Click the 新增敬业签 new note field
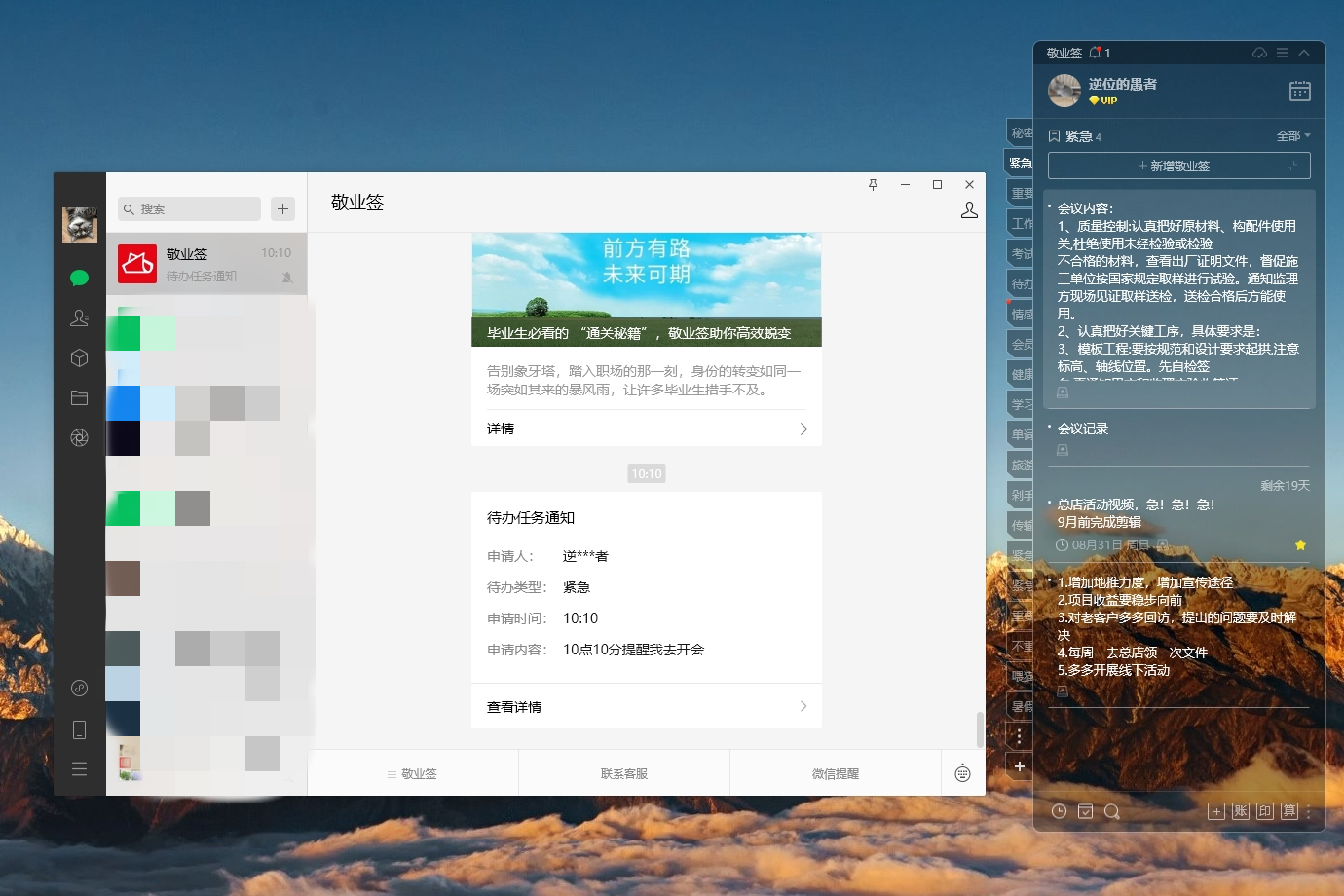 tap(1179, 166)
